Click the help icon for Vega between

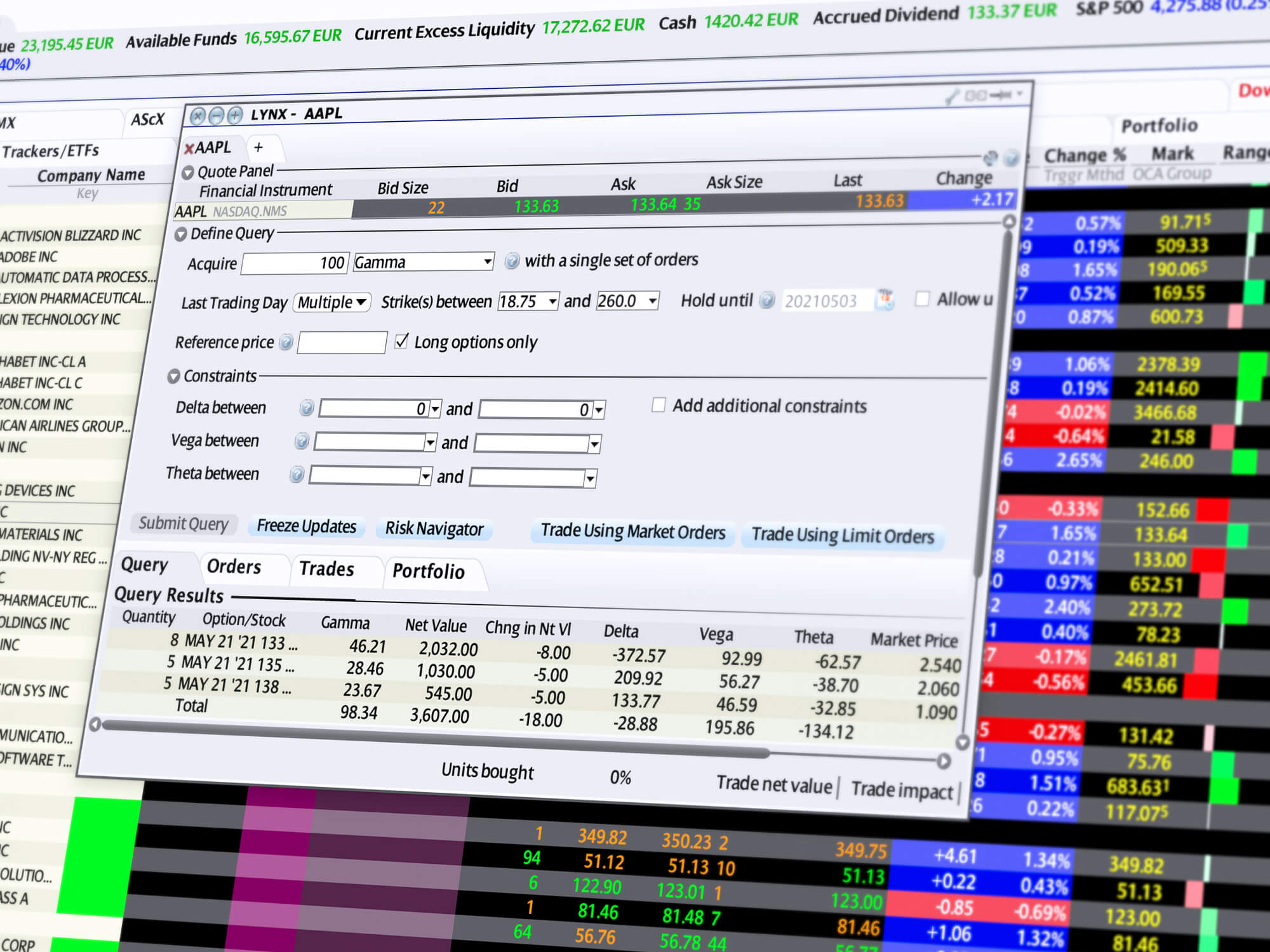tap(302, 441)
